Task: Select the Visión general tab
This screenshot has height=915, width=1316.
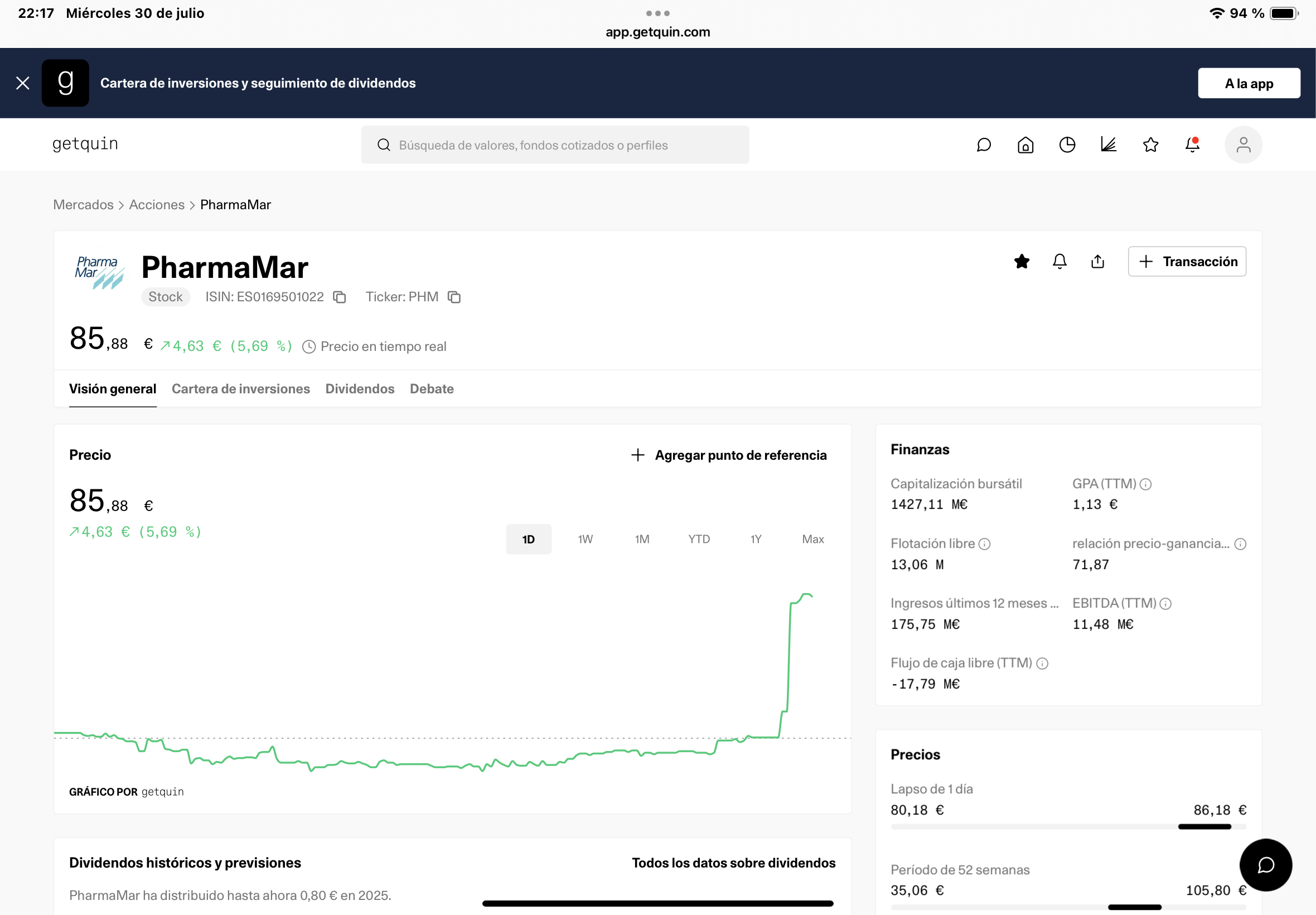Action: (113, 389)
